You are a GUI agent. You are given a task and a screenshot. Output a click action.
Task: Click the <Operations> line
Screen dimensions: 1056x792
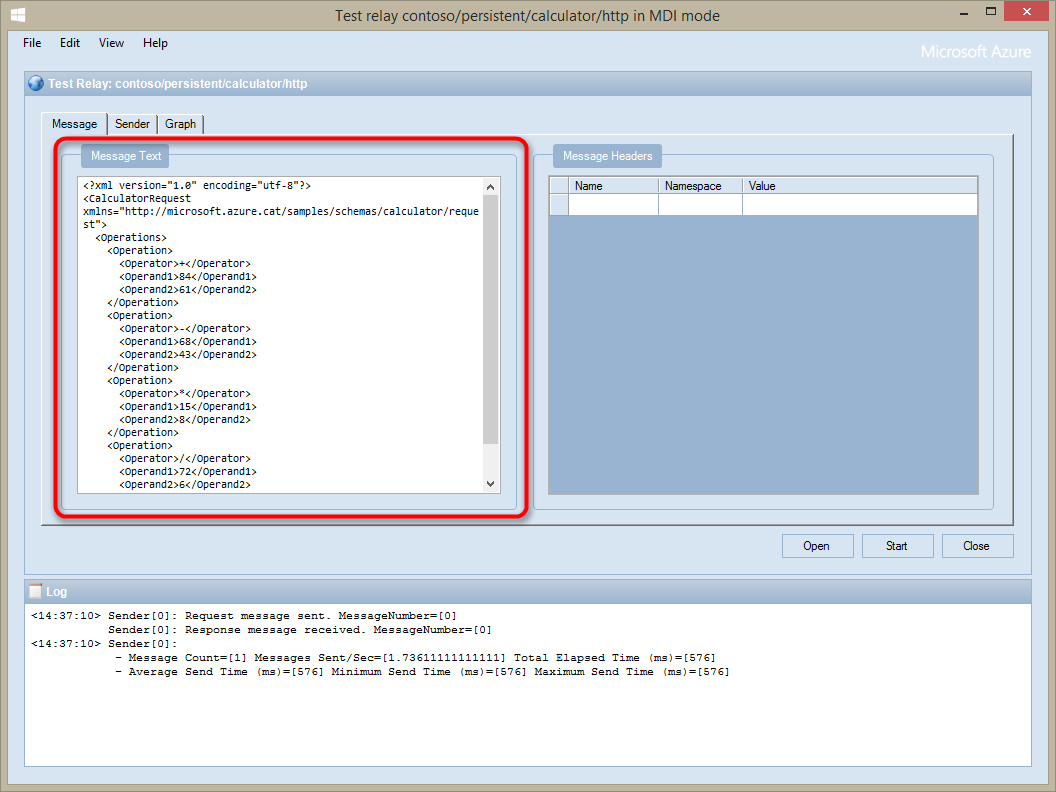click(x=131, y=238)
